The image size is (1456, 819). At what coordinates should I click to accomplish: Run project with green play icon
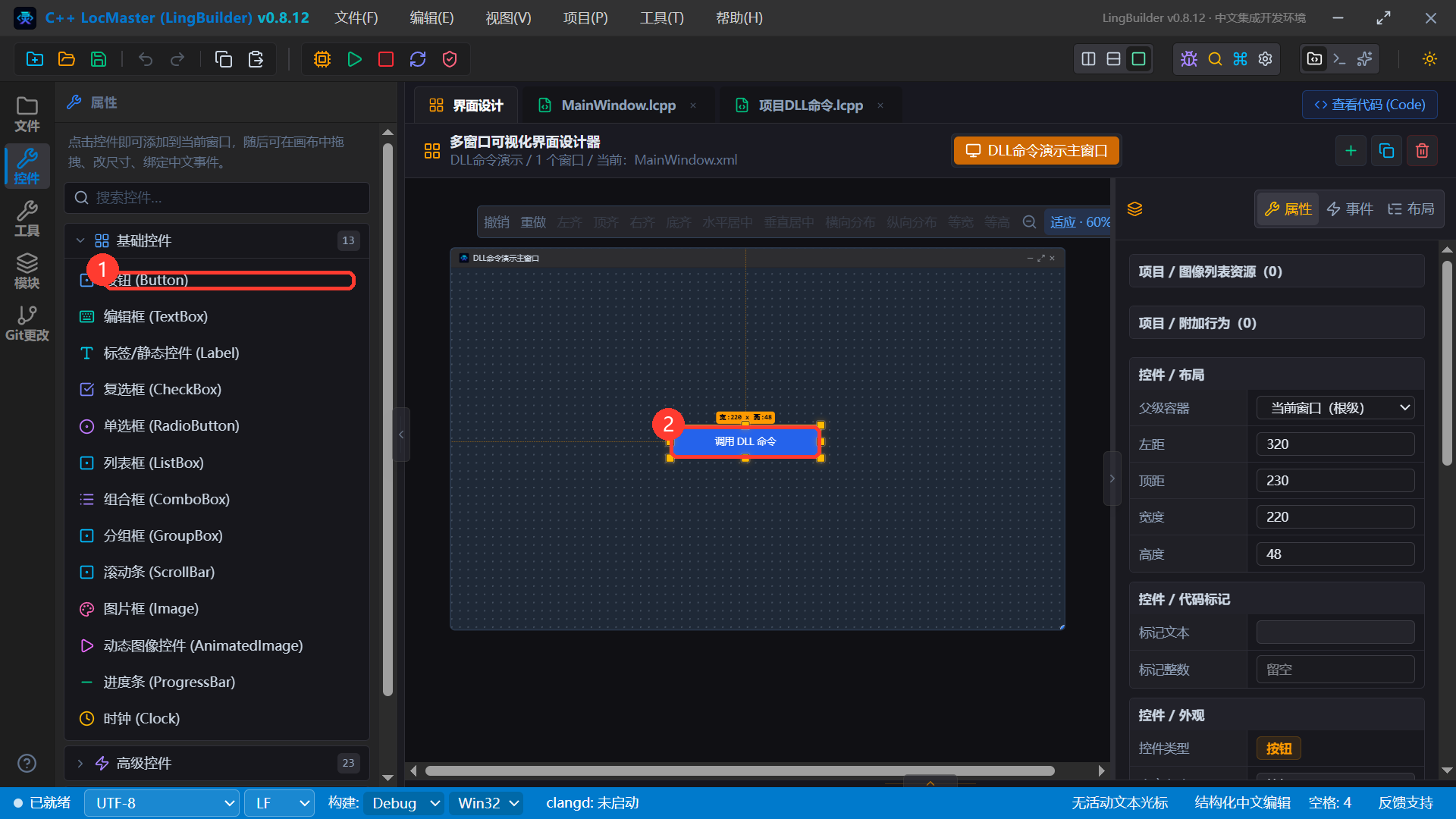[354, 59]
